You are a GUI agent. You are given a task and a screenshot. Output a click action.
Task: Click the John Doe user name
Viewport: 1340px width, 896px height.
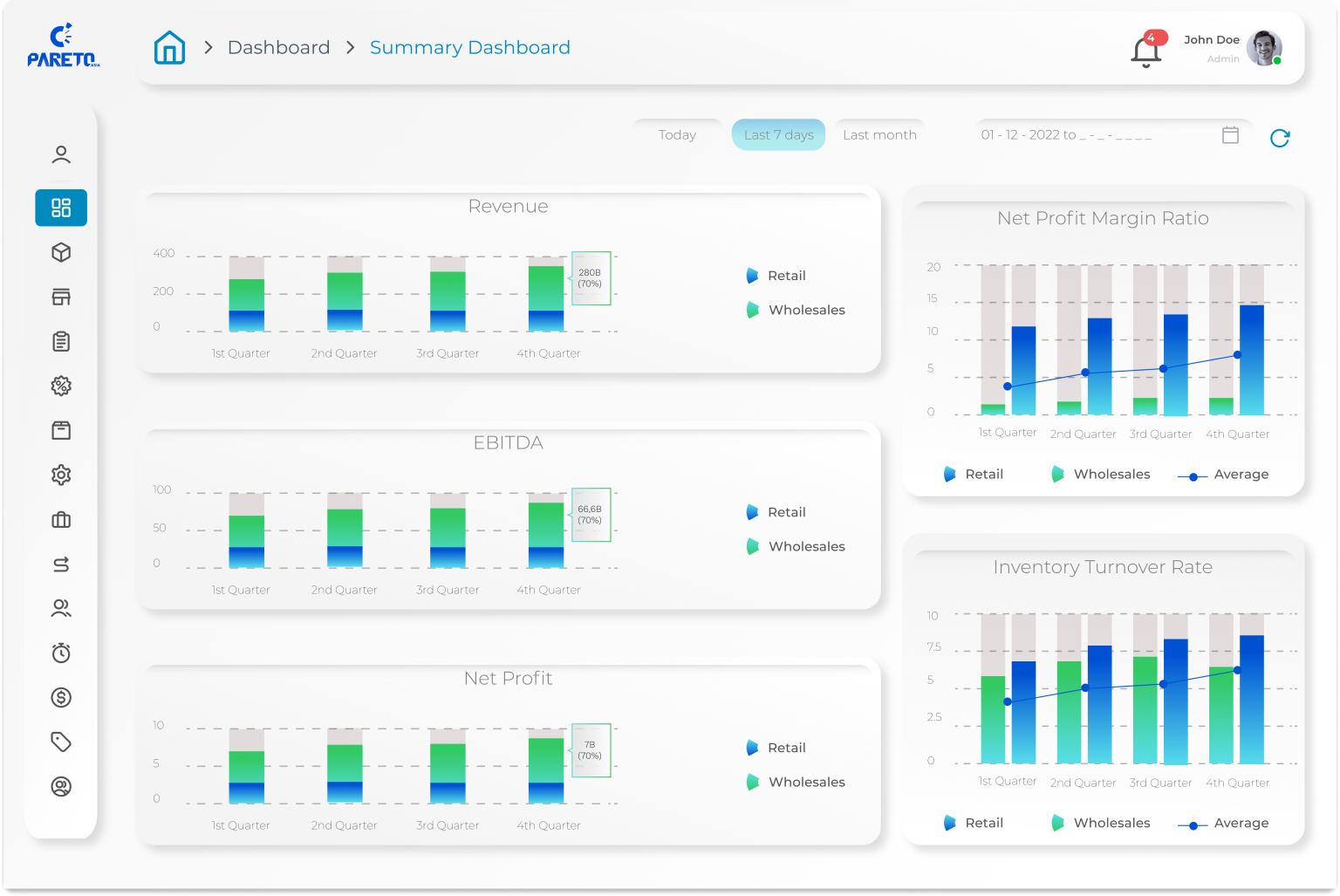[1212, 39]
